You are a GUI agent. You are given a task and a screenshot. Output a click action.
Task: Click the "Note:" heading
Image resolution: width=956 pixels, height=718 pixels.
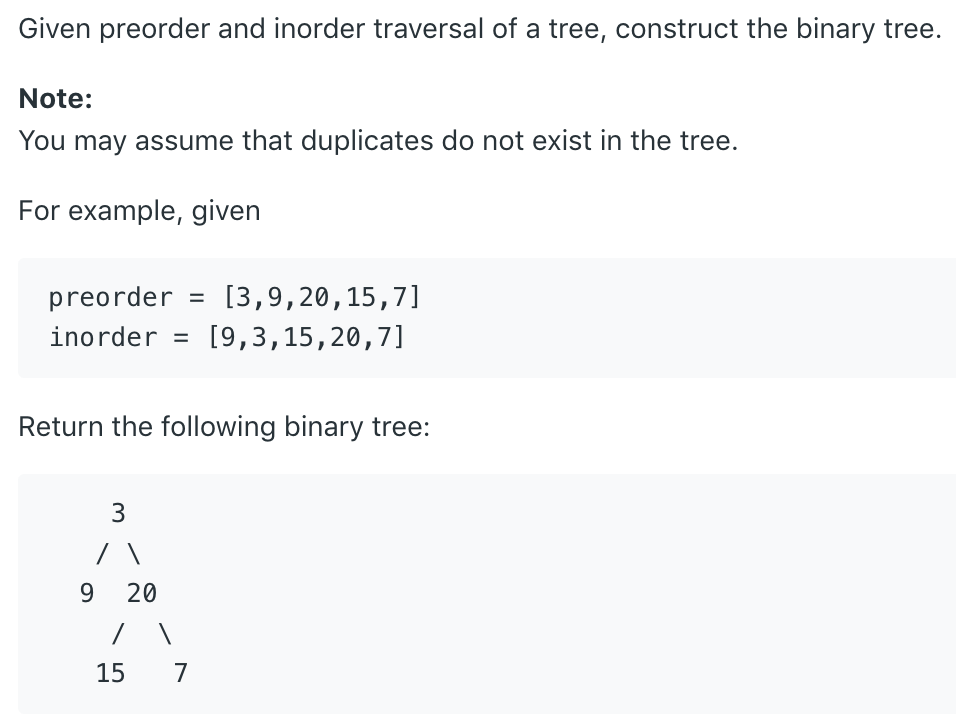pos(56,98)
